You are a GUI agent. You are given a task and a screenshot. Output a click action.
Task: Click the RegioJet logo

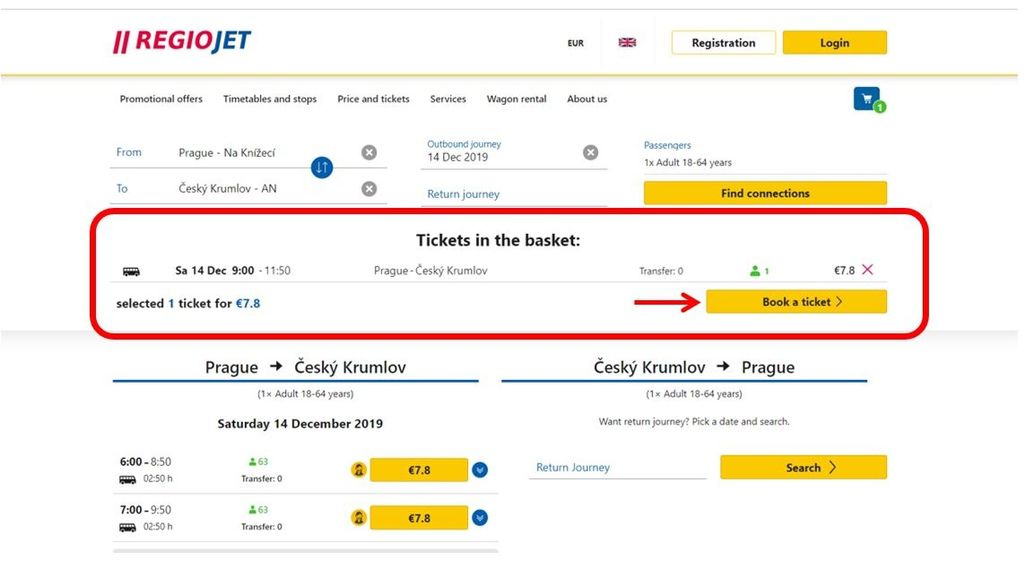point(182,41)
